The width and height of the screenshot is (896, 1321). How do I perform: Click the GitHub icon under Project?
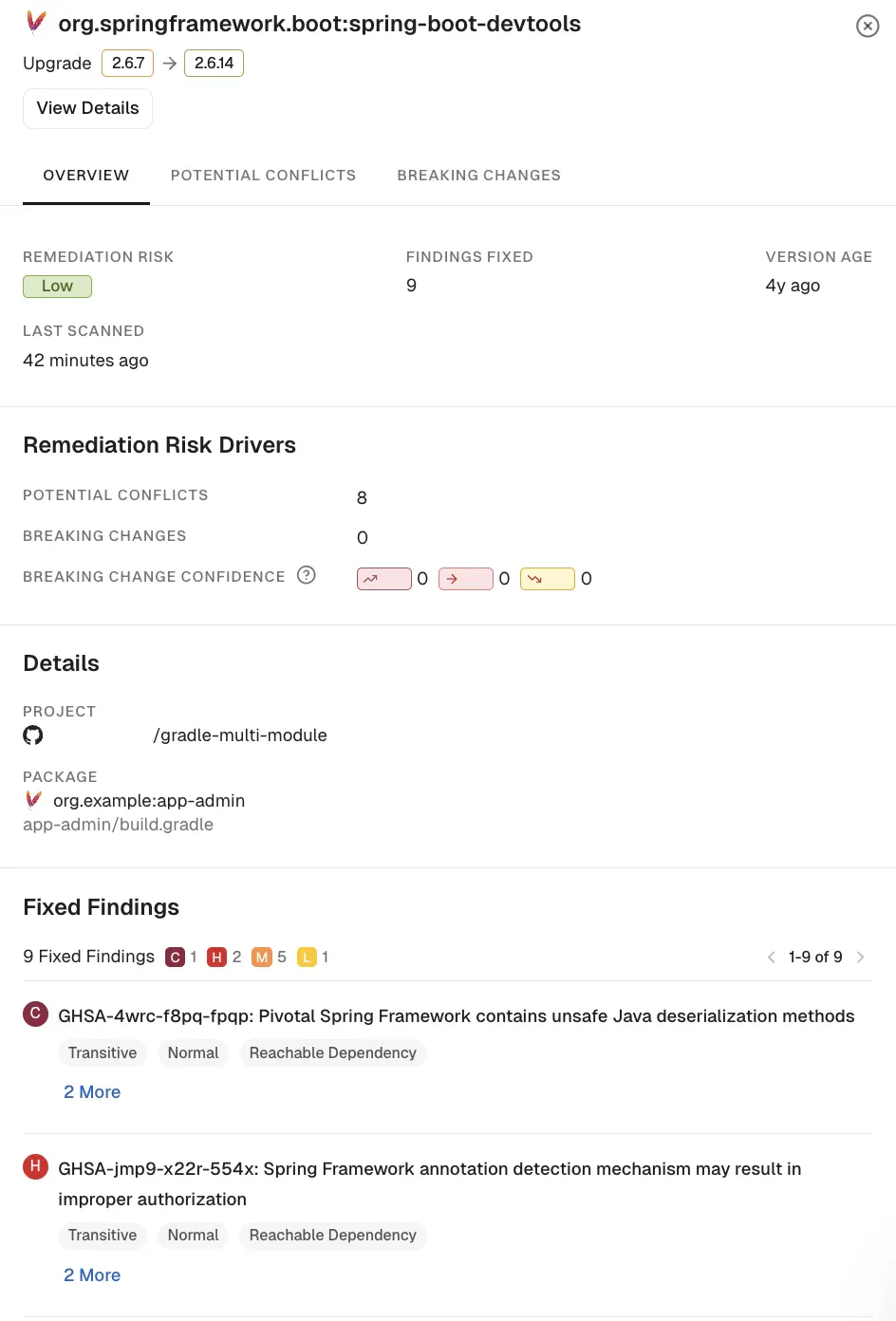[x=33, y=735]
